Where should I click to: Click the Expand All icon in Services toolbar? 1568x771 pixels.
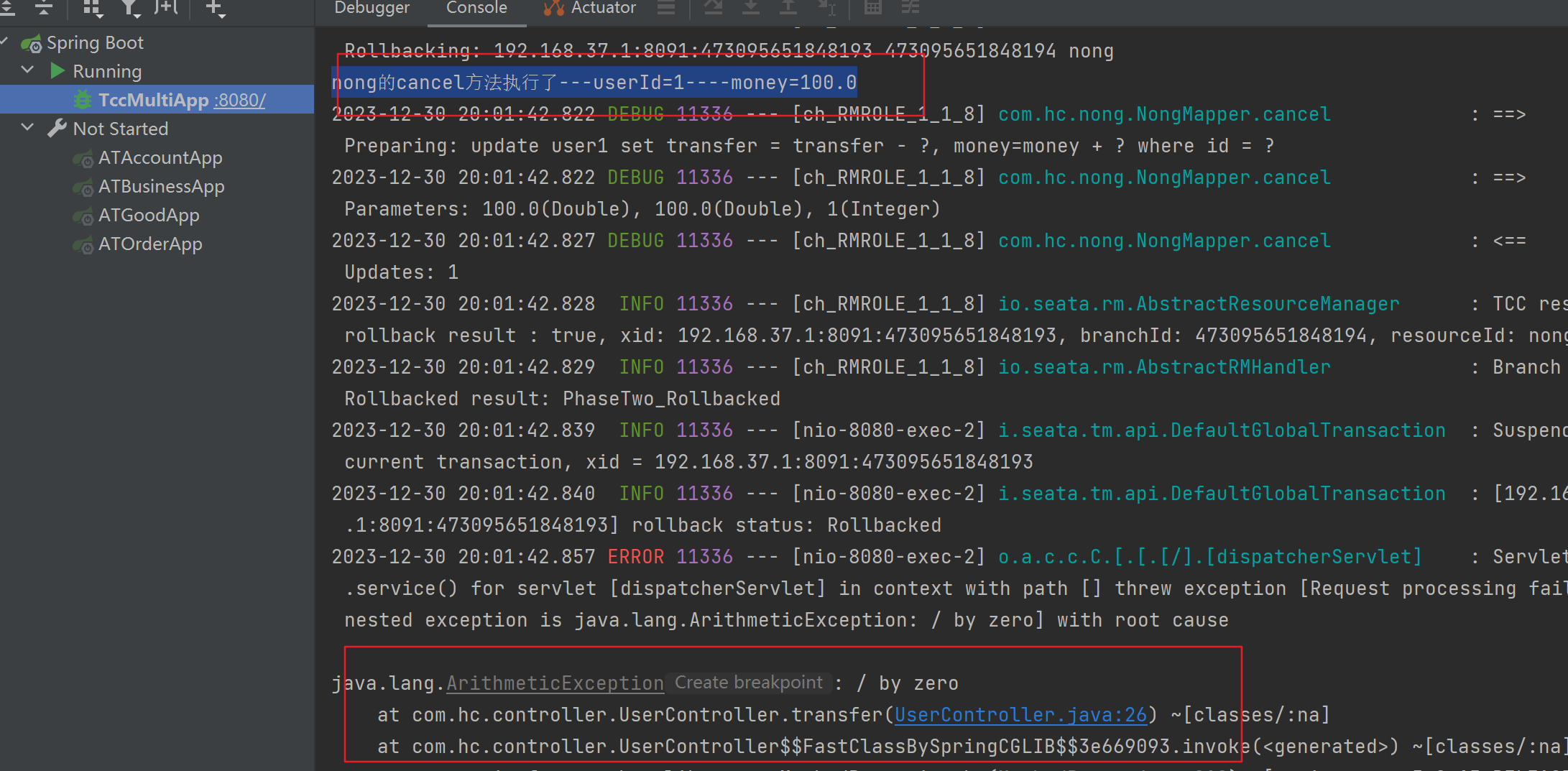[x=7, y=7]
